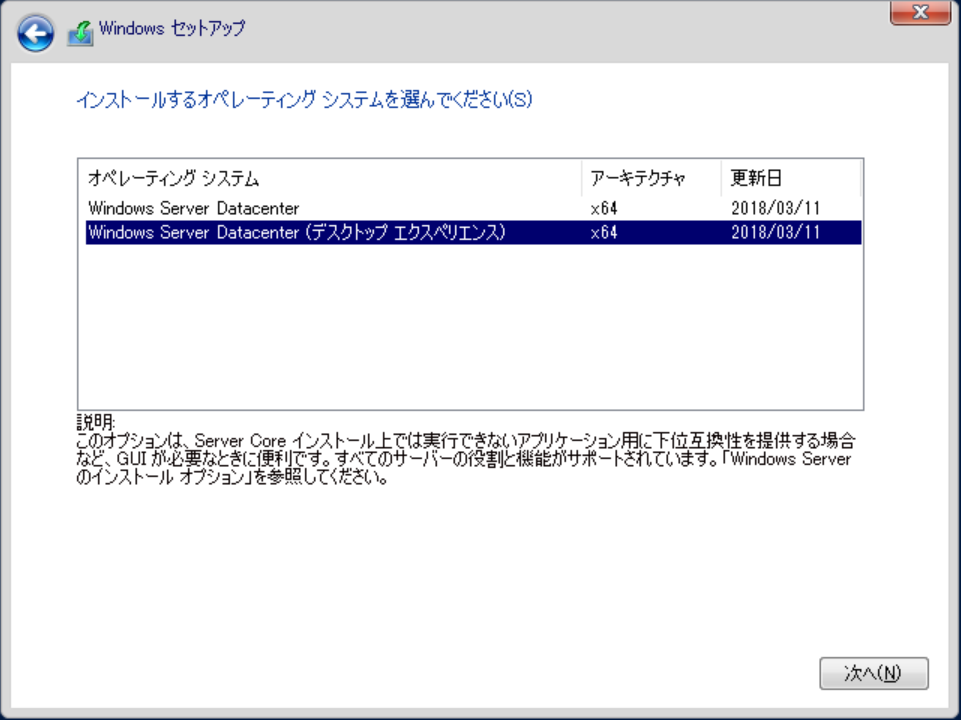Click the 説明 label
Viewport: 961px width, 720px height.
[x=96, y=422]
